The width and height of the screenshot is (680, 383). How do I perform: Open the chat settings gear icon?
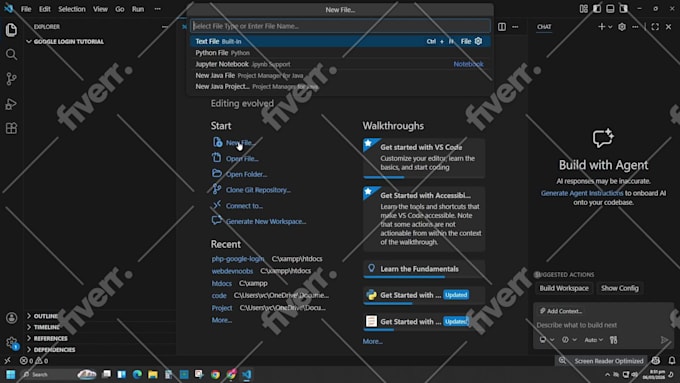[x=622, y=26]
